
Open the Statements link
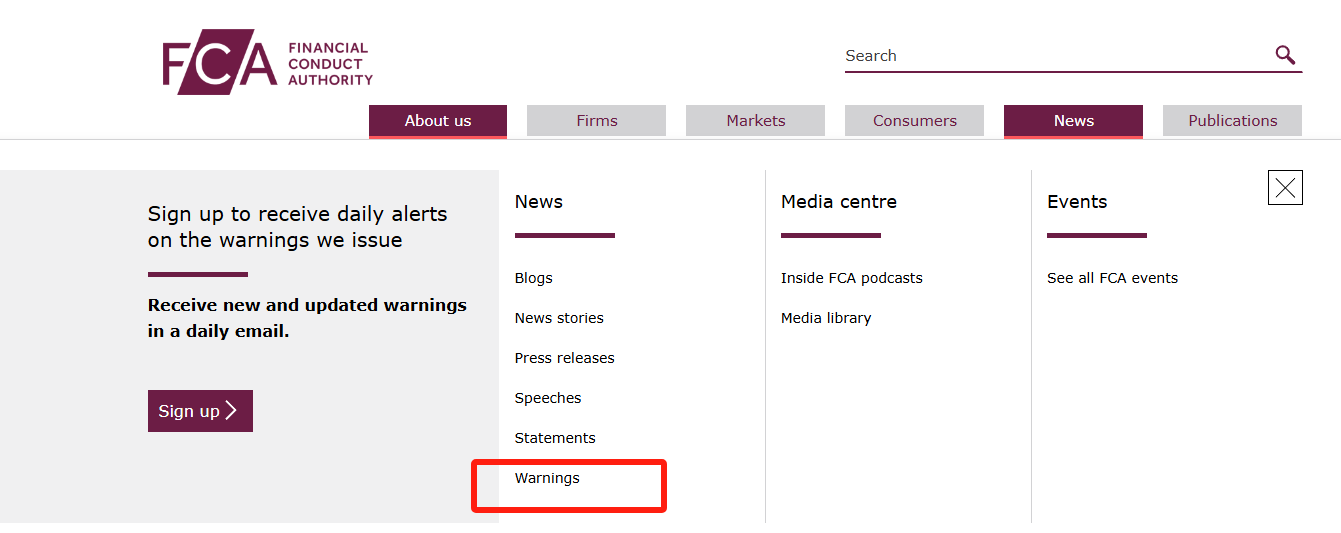pos(555,438)
